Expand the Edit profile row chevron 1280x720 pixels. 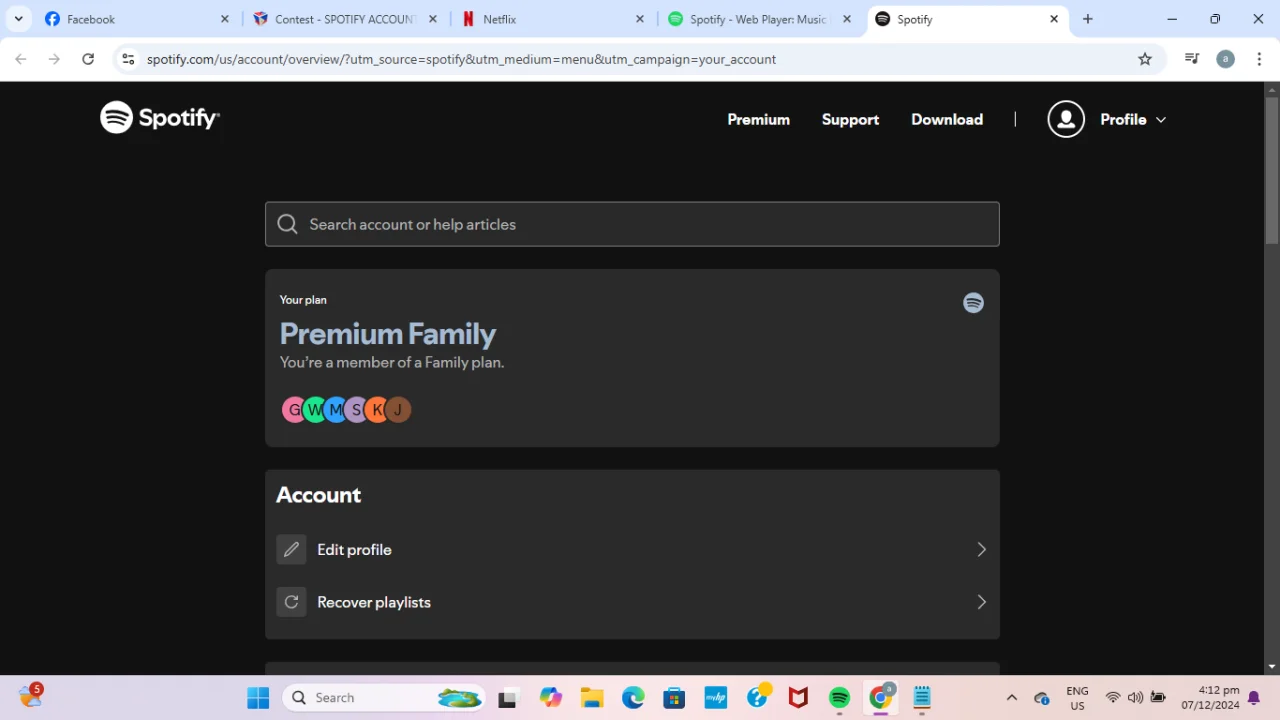coord(981,549)
